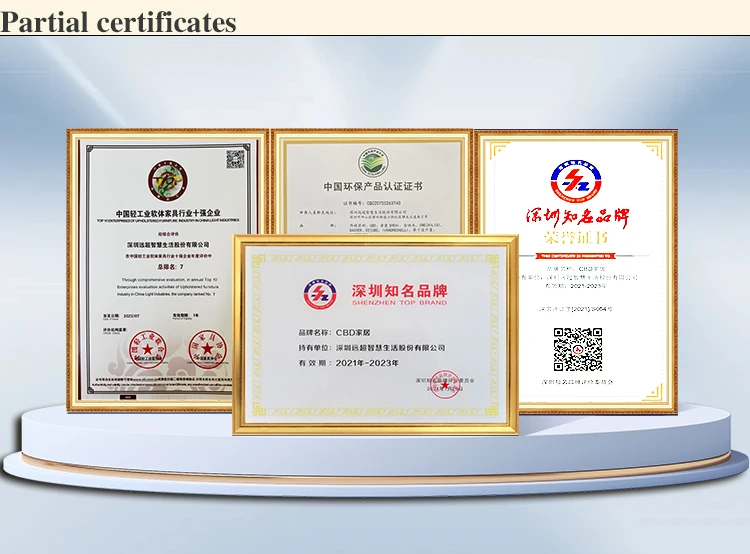Click right red seal stamp on Top 10 certificate
750x554 pixels.
[207, 349]
